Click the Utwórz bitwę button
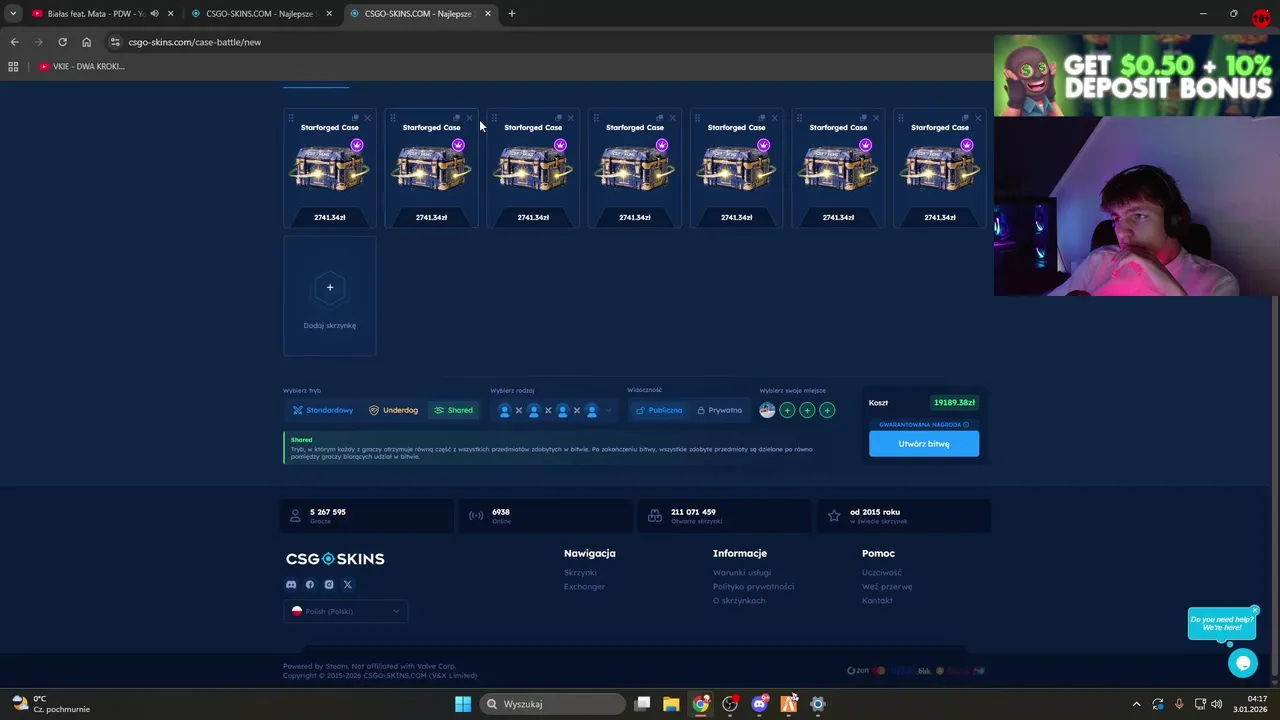Screen dimensions: 1280x720 [924, 443]
